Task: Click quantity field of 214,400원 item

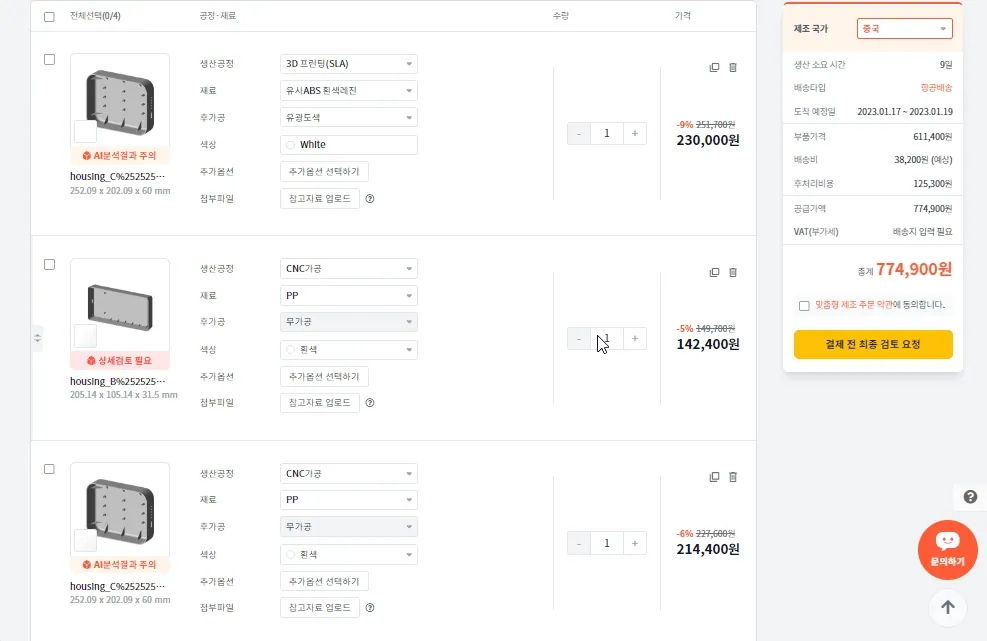Action: click(607, 543)
